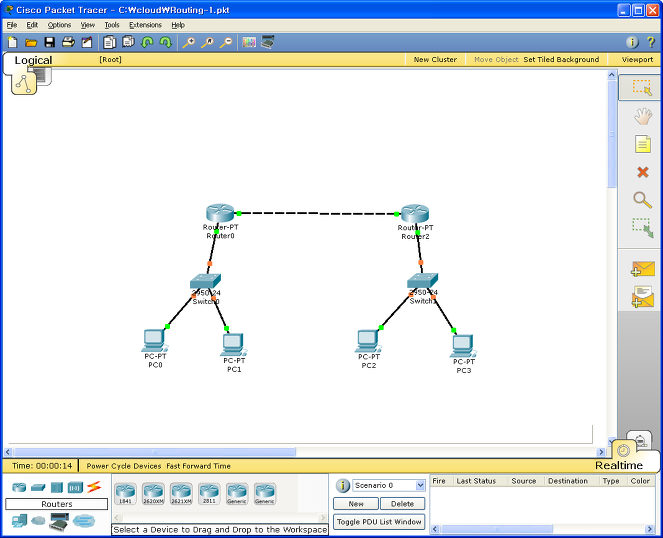Click the Paste toolbar icon
This screenshot has height=538, width=663.
coord(128,42)
